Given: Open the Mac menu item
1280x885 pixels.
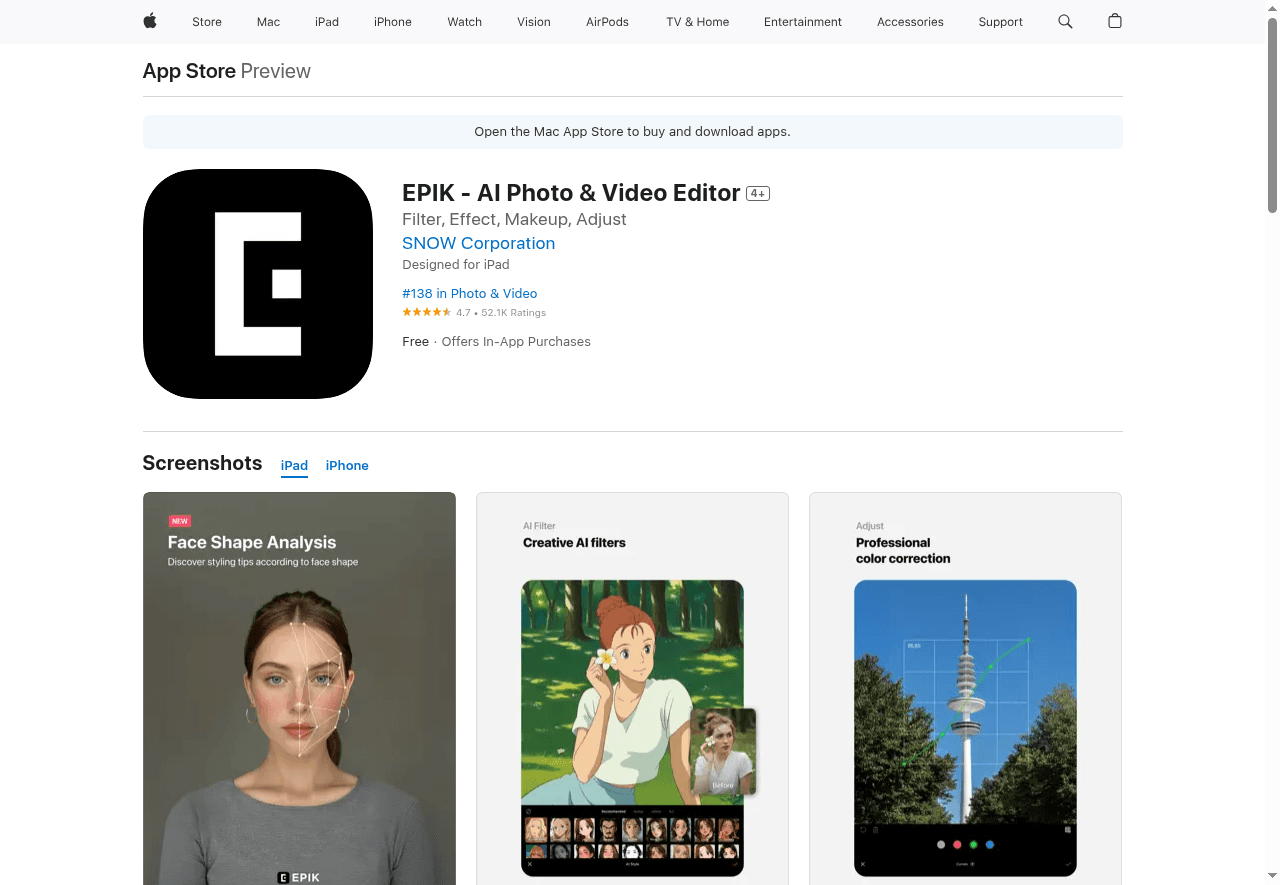Looking at the screenshot, I should tap(268, 22).
